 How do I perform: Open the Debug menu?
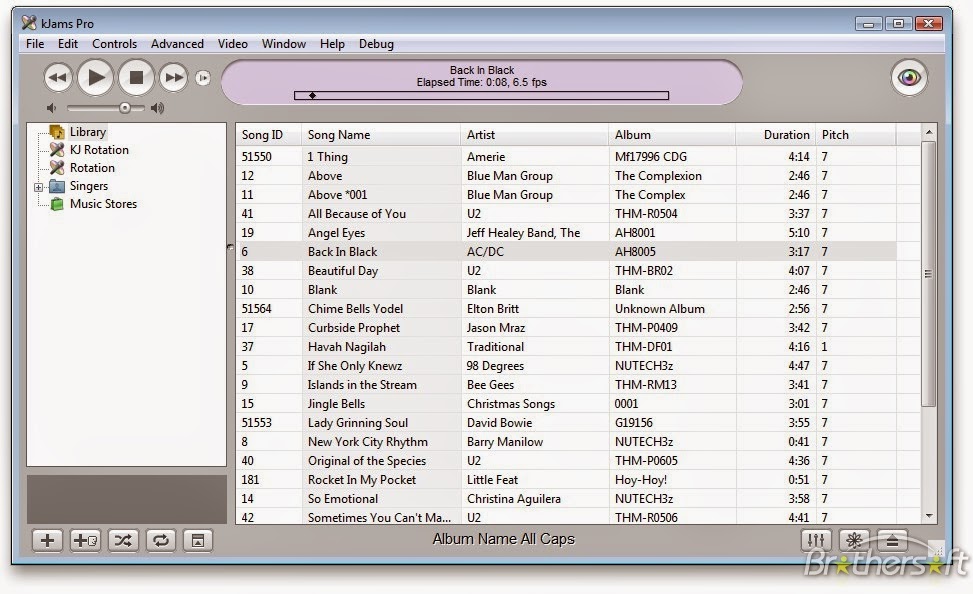[x=376, y=43]
